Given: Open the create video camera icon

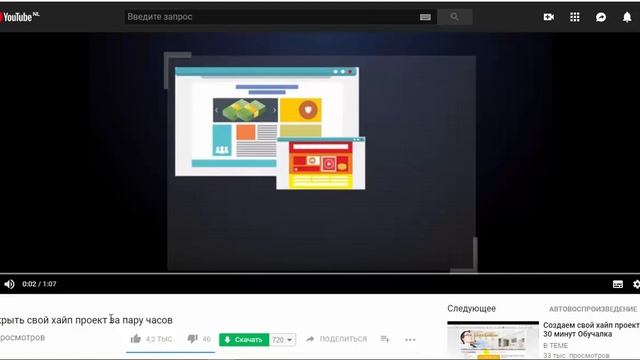Looking at the screenshot, I should (x=549, y=17).
